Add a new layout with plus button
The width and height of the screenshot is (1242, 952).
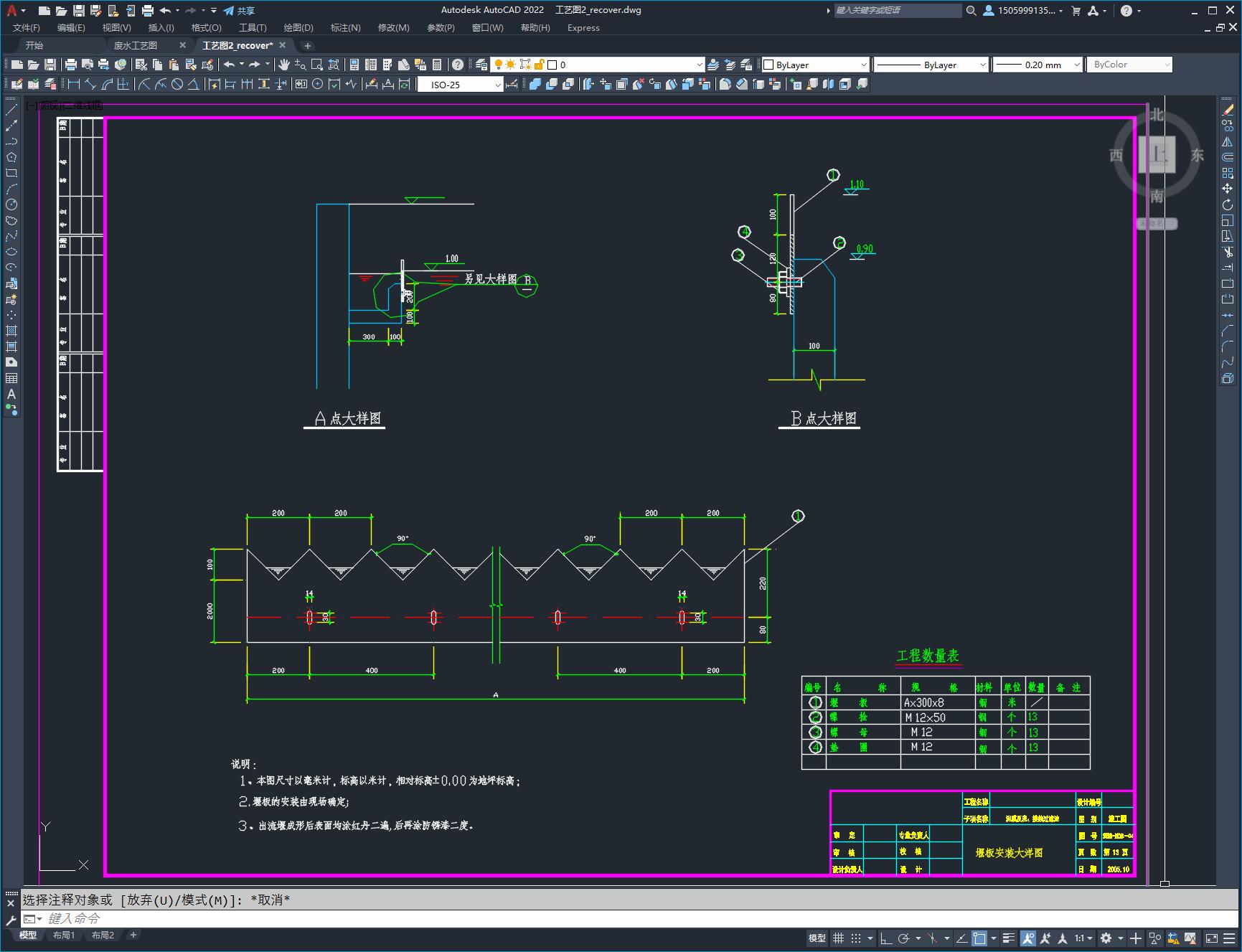pyautogui.click(x=133, y=935)
